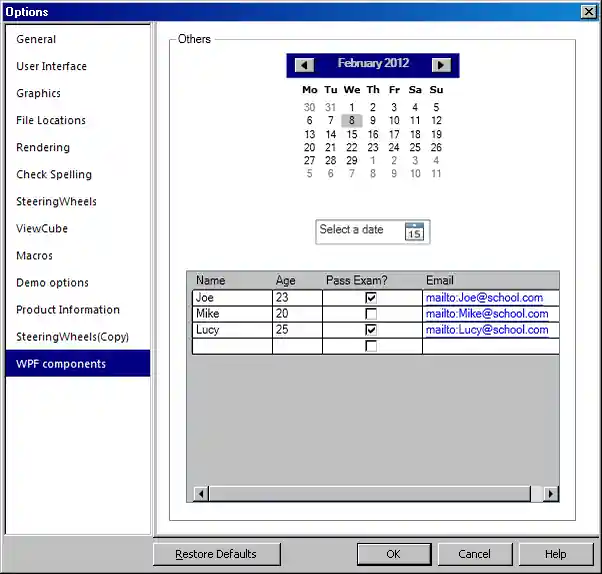The width and height of the screenshot is (602, 574).
Task: Open the Check Spelling settings
Action: 54,175
